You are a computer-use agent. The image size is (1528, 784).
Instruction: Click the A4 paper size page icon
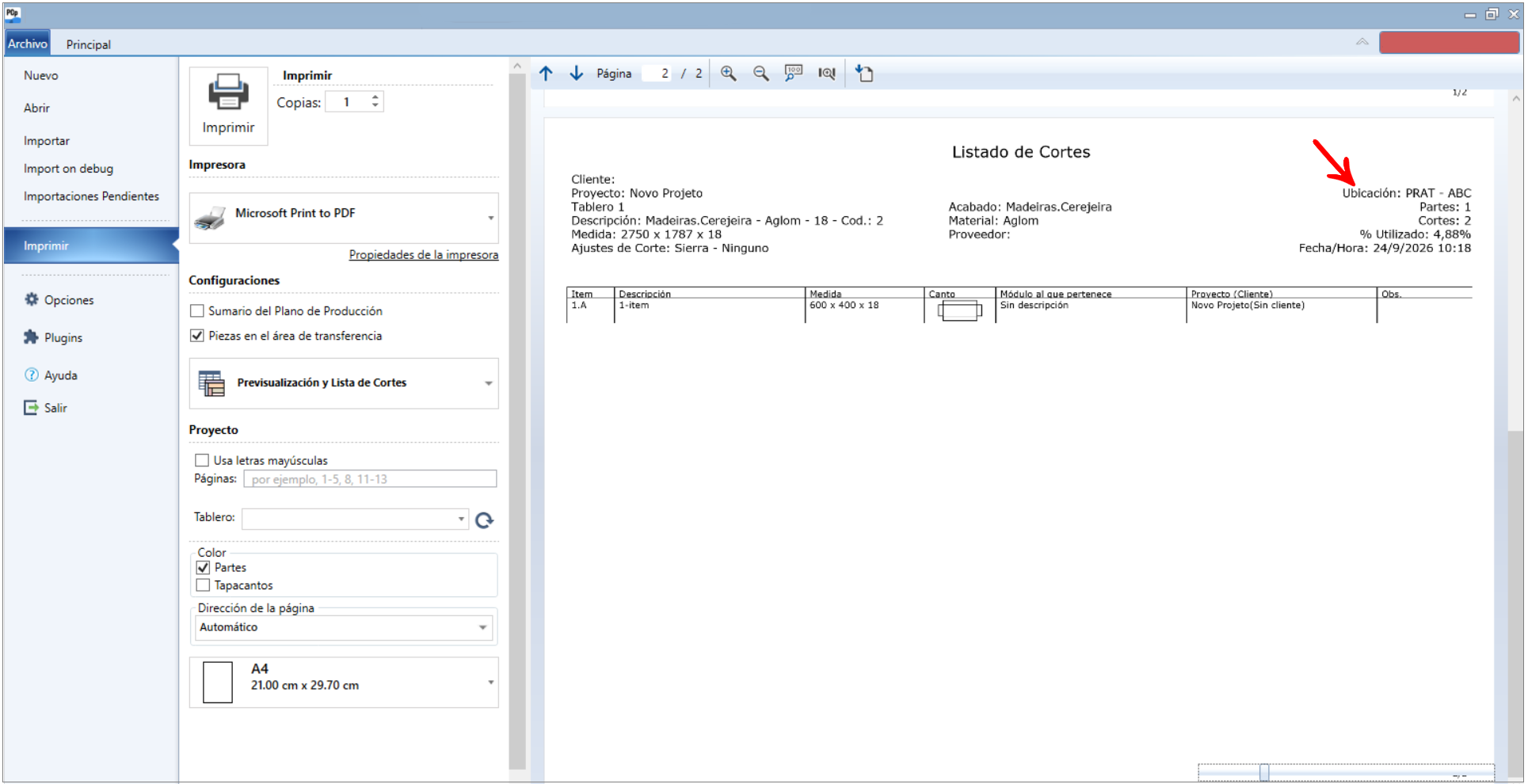pos(218,683)
